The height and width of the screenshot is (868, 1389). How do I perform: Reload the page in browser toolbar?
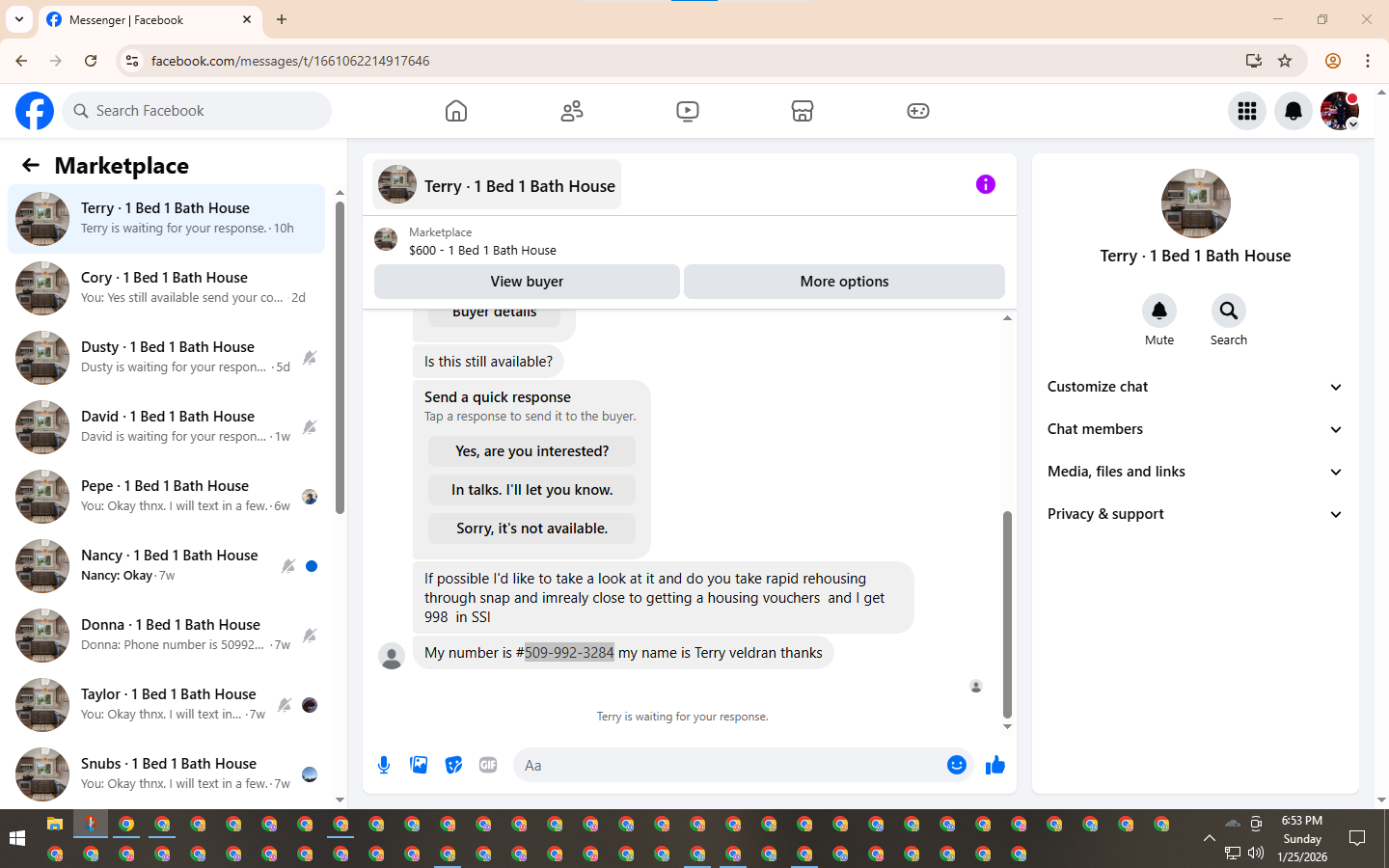pyautogui.click(x=91, y=61)
